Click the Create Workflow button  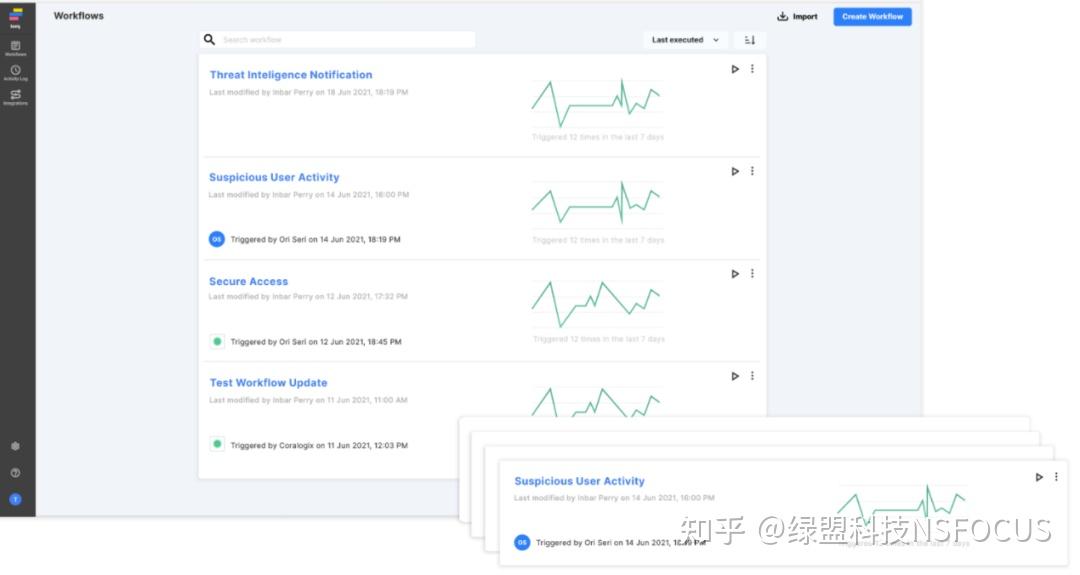pos(872,17)
